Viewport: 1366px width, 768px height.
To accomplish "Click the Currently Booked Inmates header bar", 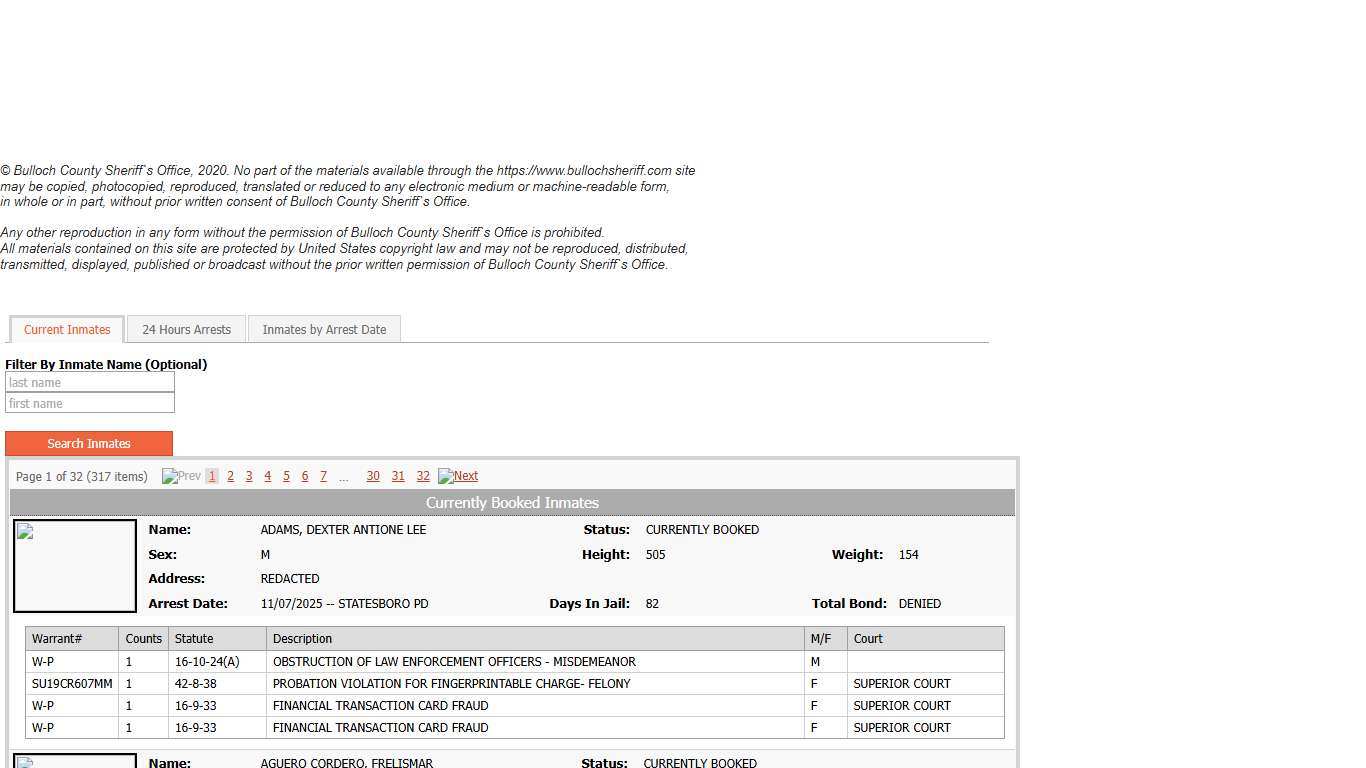I will coord(512,502).
